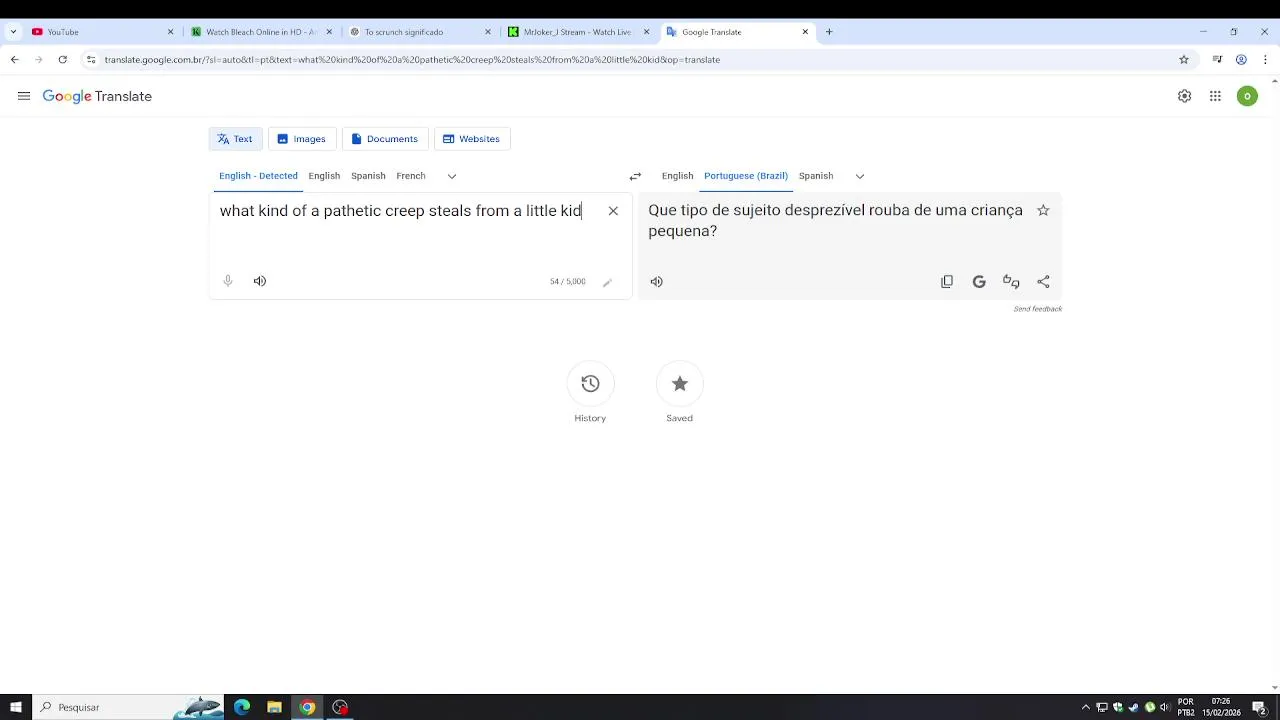Image resolution: width=1280 pixels, height=720 pixels.
Task: Go back with browser back arrow
Action: click(x=14, y=60)
